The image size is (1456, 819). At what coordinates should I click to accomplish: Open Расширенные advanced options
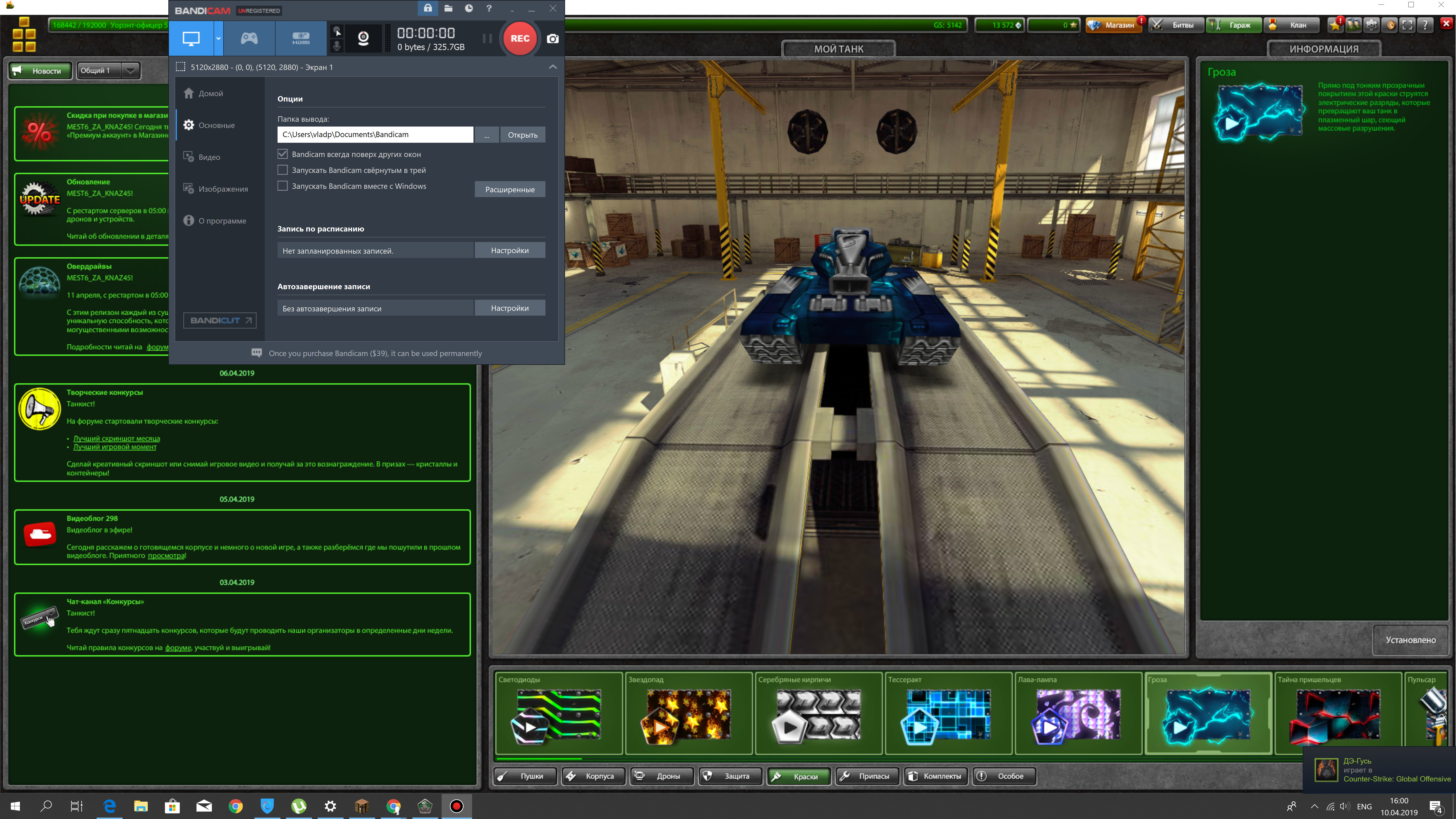510,189
